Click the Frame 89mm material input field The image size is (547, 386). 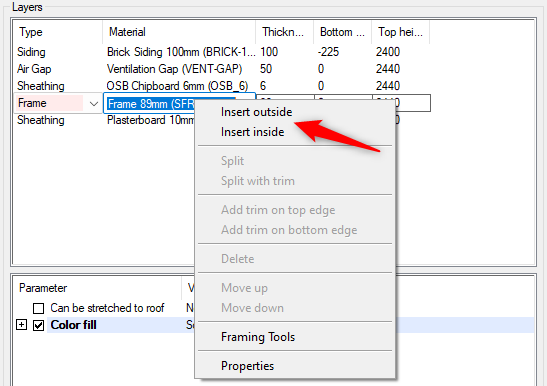(x=150, y=104)
